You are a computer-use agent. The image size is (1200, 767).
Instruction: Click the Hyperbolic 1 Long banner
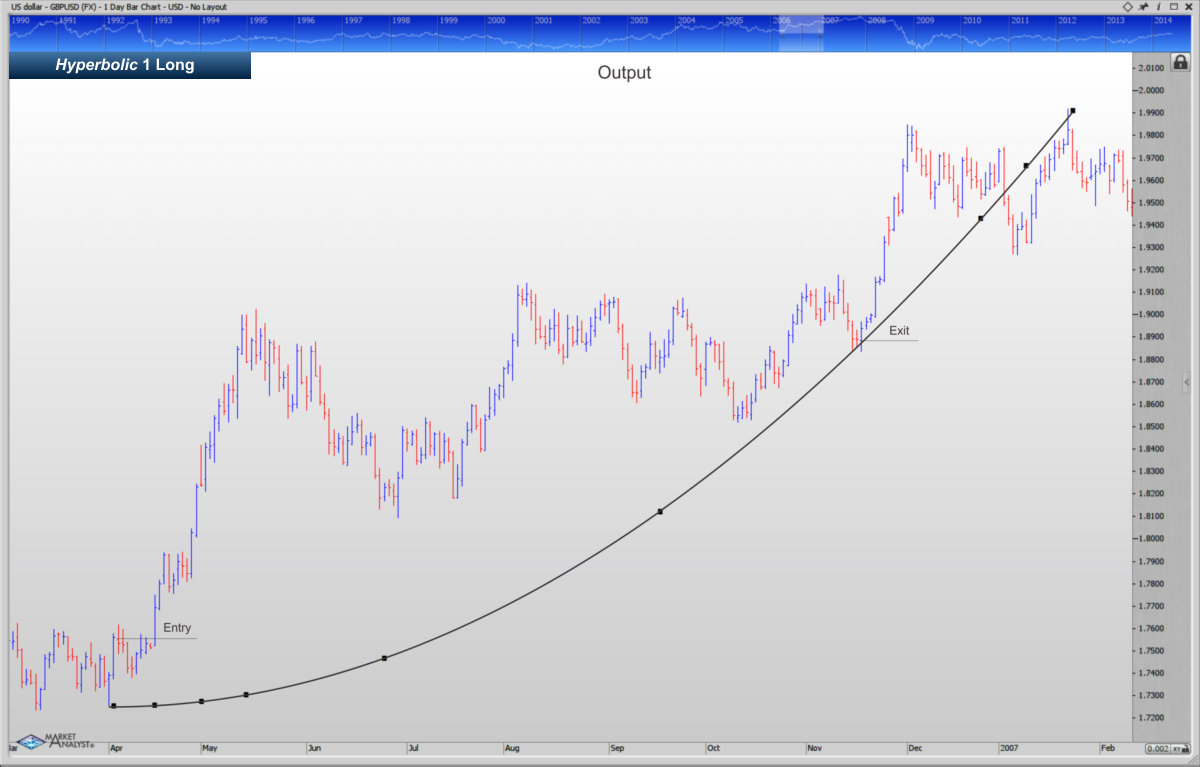pos(130,66)
